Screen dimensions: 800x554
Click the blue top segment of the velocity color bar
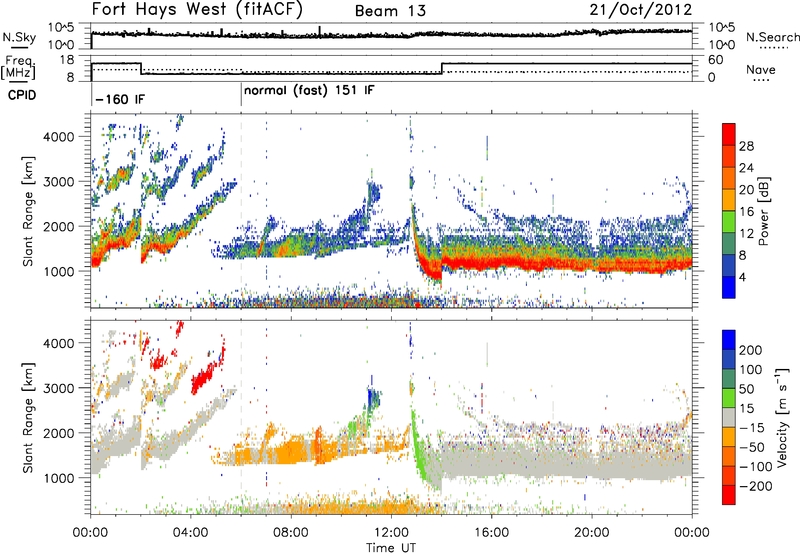(x=729, y=340)
